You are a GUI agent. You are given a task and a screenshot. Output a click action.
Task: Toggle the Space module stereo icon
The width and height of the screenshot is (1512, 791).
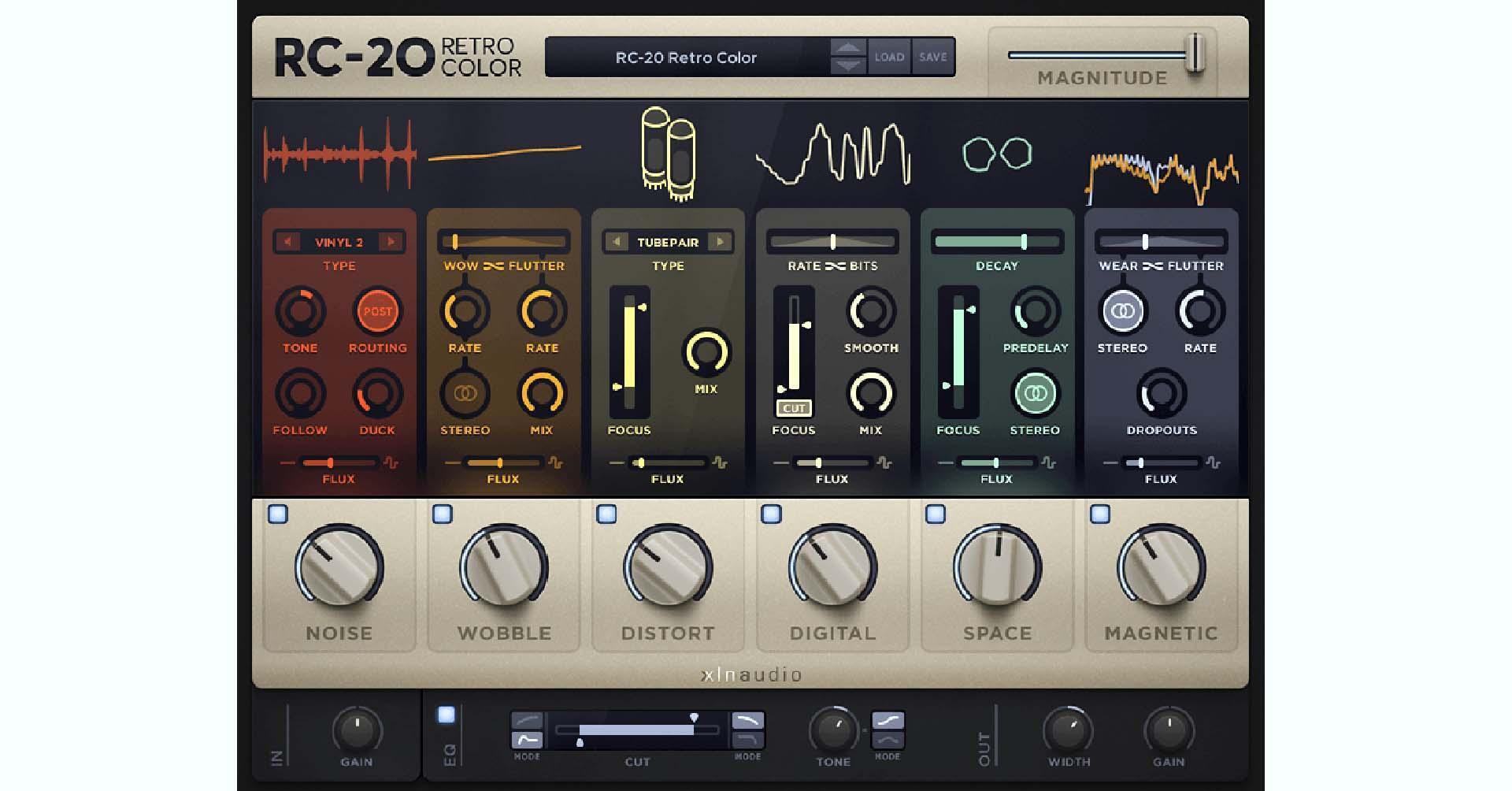pos(1035,393)
